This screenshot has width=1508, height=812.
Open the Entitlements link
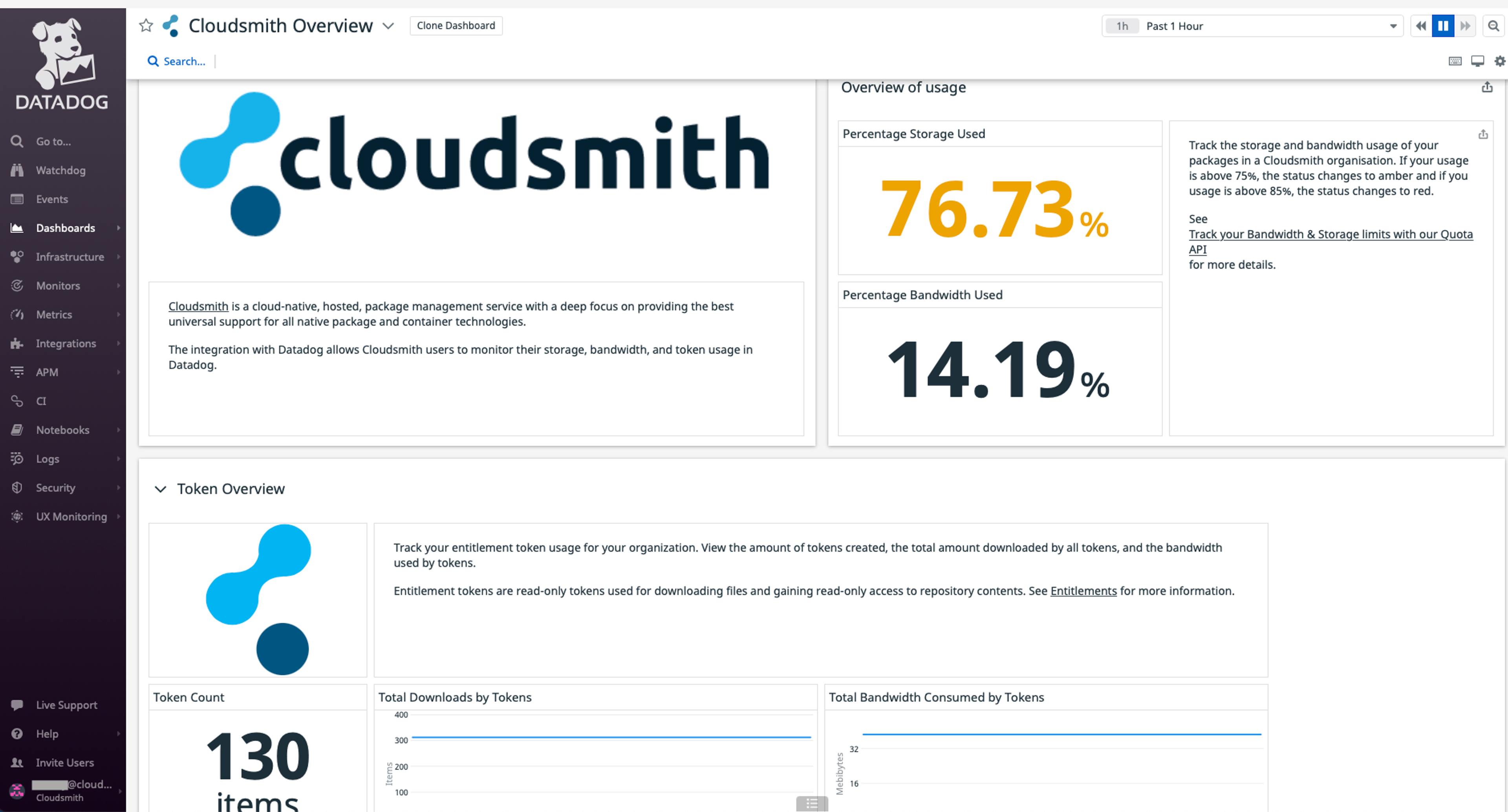[1083, 591]
